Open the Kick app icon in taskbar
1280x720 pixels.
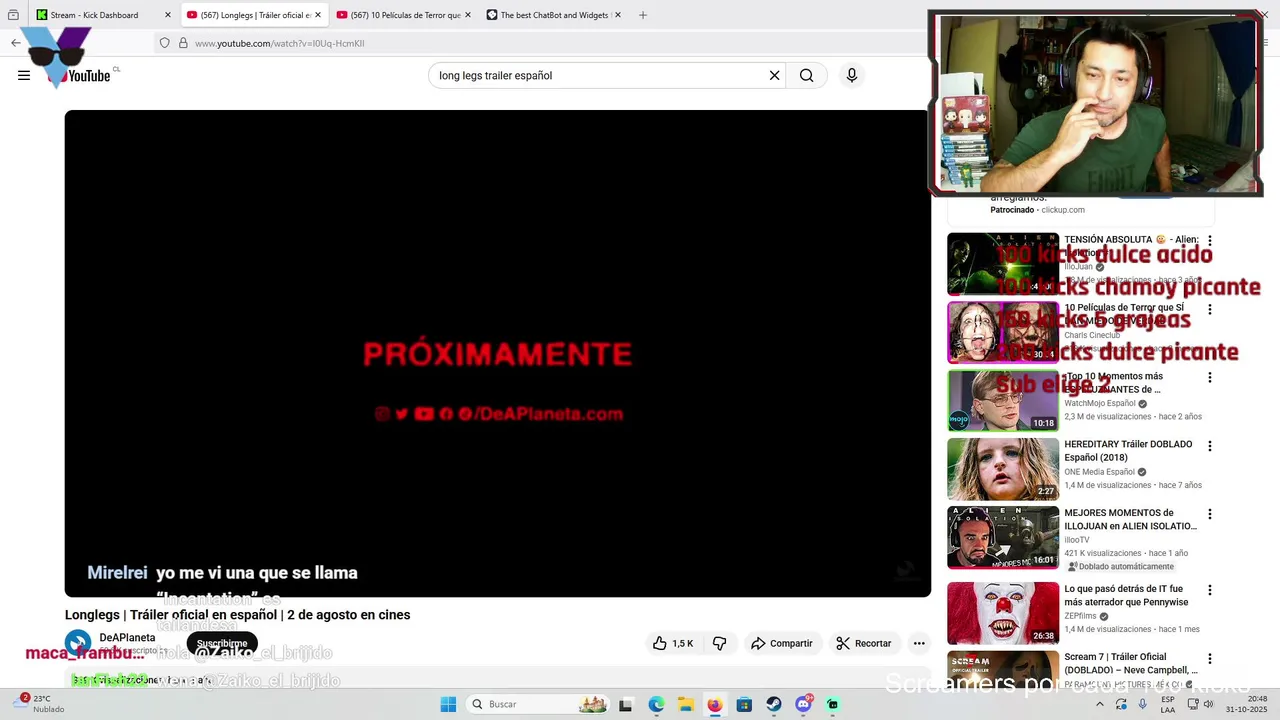coord(832,704)
